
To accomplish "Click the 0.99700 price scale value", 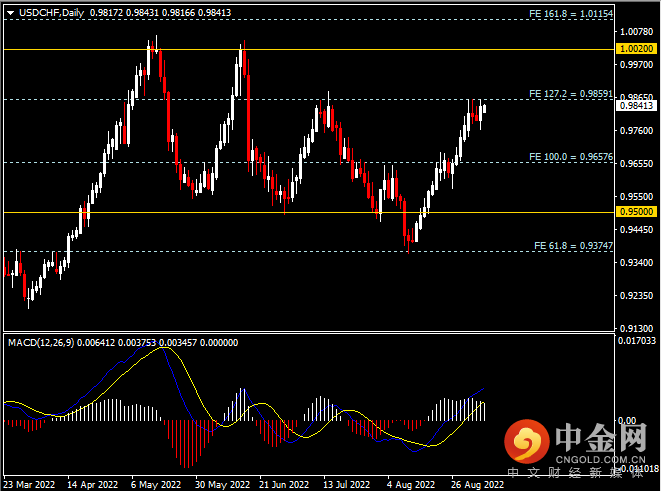I will tap(636, 64).
